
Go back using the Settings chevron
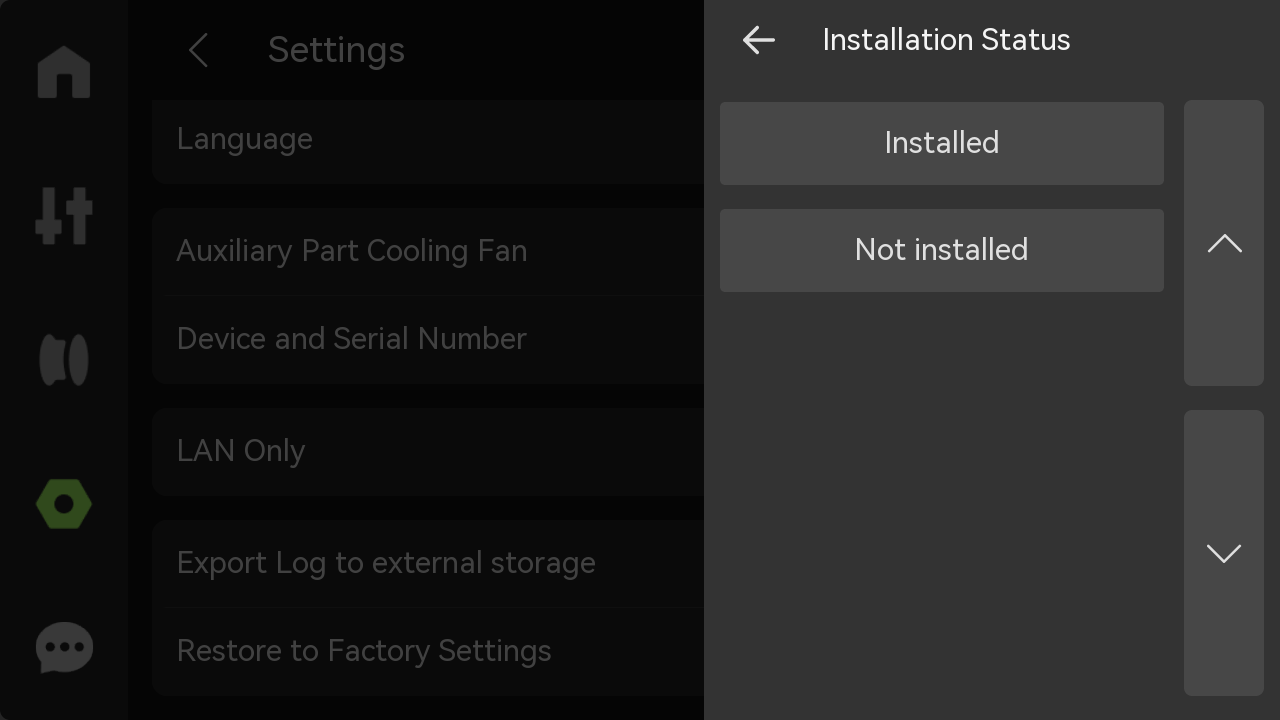[x=198, y=50]
